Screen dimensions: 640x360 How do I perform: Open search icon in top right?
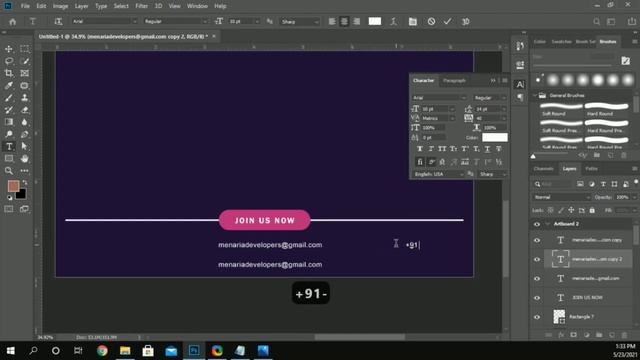pyautogui.click(x=596, y=22)
